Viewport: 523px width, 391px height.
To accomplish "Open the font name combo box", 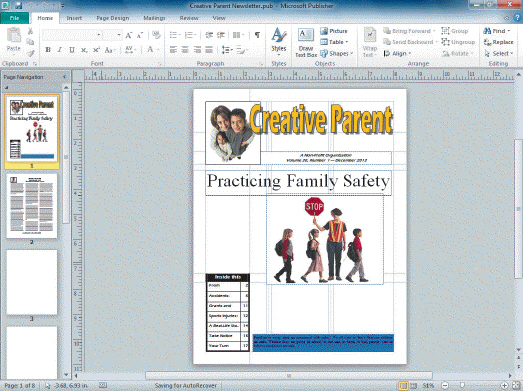I will point(71,35).
